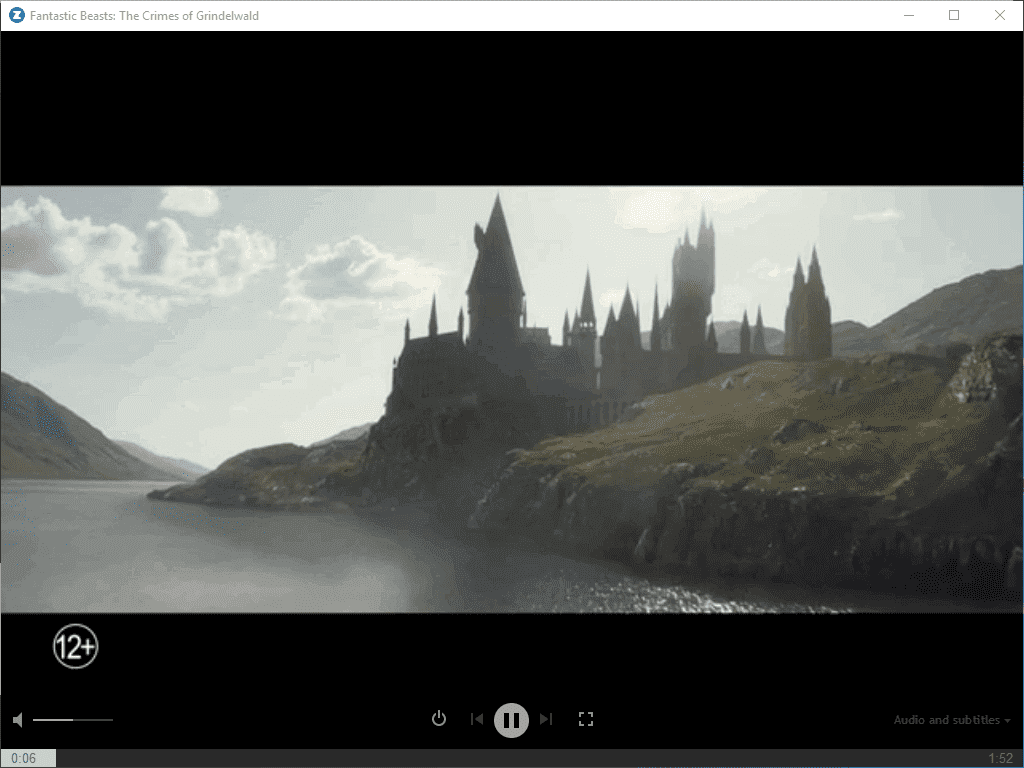Click the app logo in title bar
1024x768 pixels.
(16, 15)
